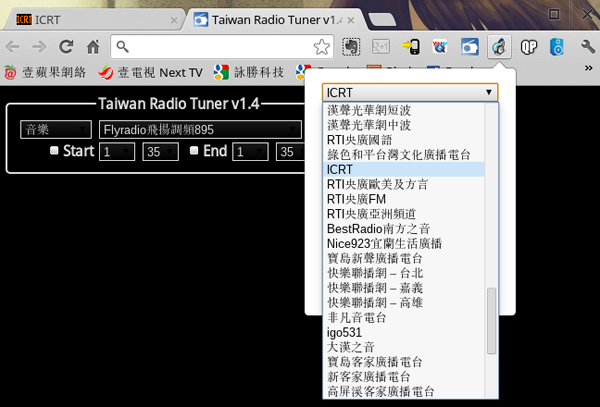
Task: Select 漢聲光華網中波 from the list
Action: 404,125
